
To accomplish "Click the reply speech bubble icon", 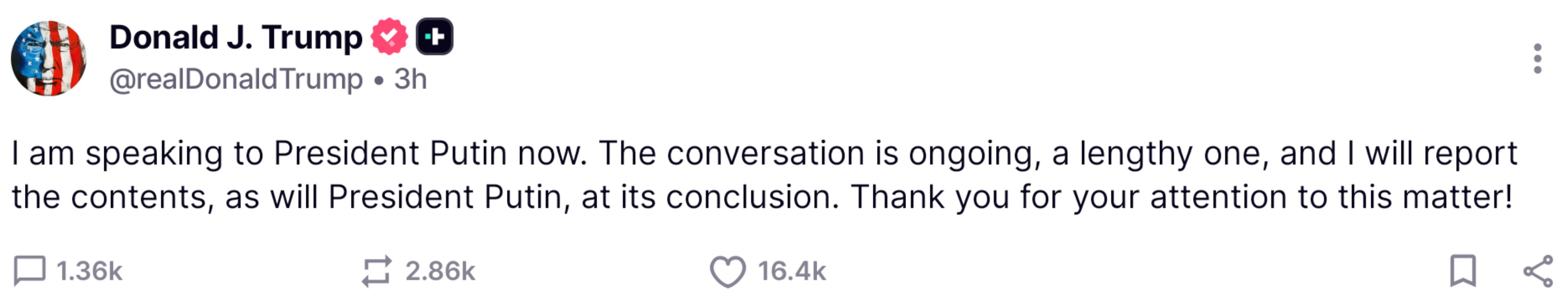I will (x=29, y=270).
